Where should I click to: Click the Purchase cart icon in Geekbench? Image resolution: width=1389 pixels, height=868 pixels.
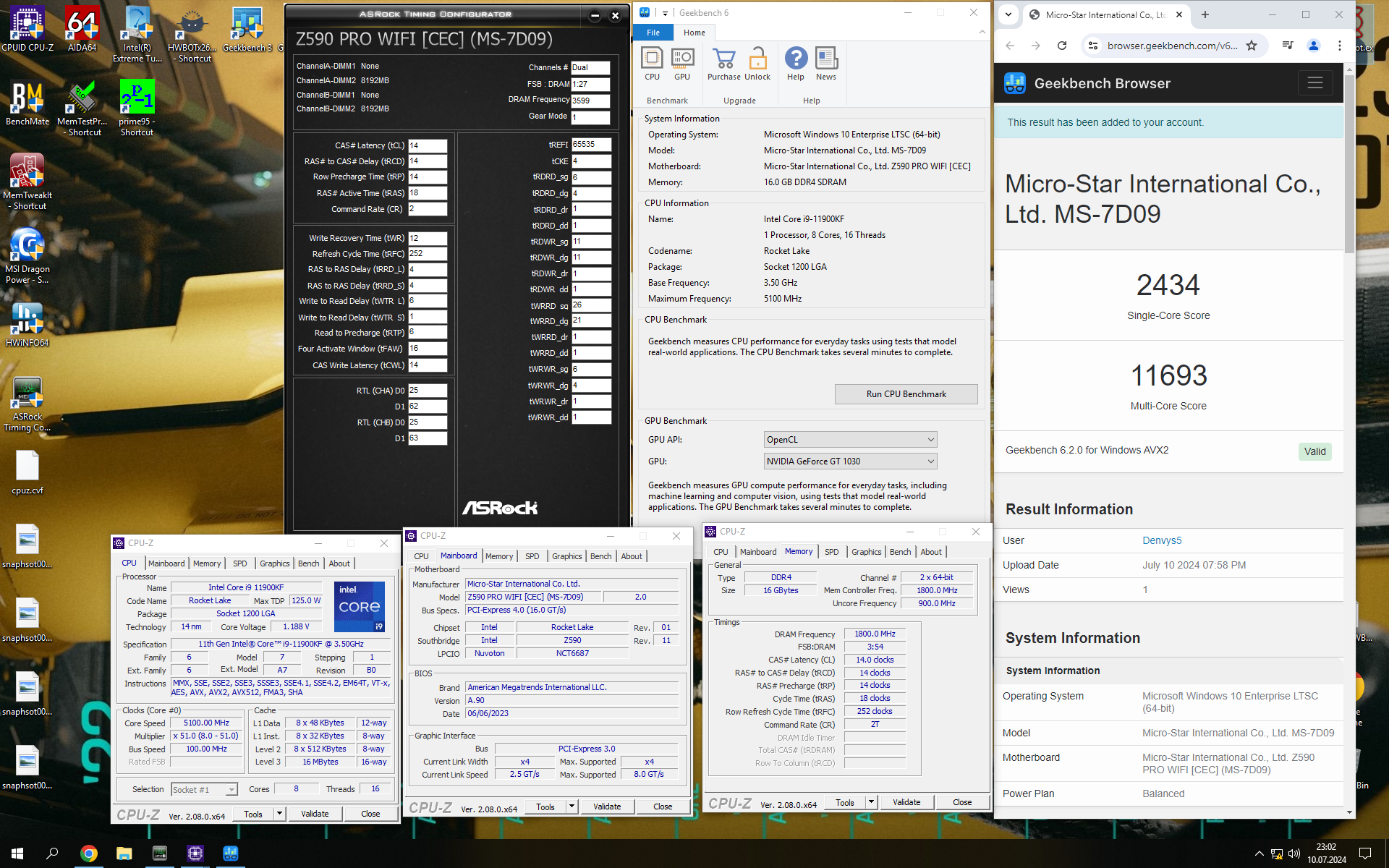click(723, 64)
